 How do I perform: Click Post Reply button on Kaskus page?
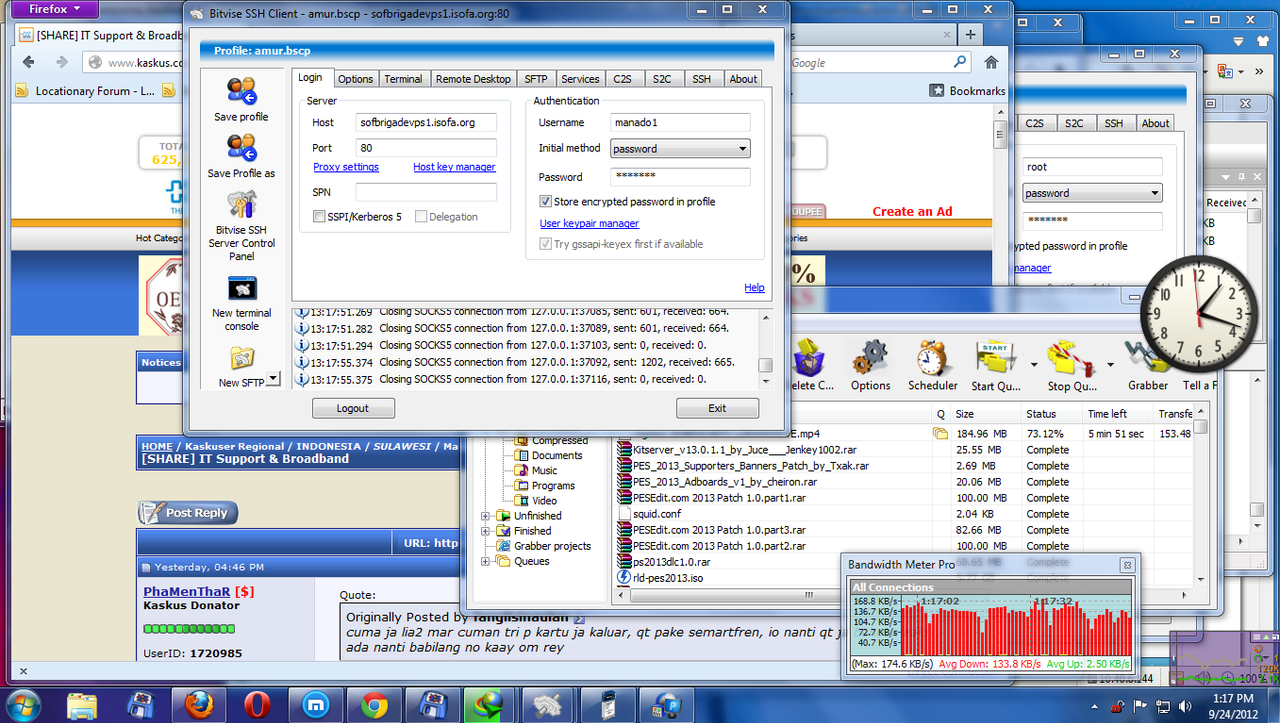pos(189,513)
